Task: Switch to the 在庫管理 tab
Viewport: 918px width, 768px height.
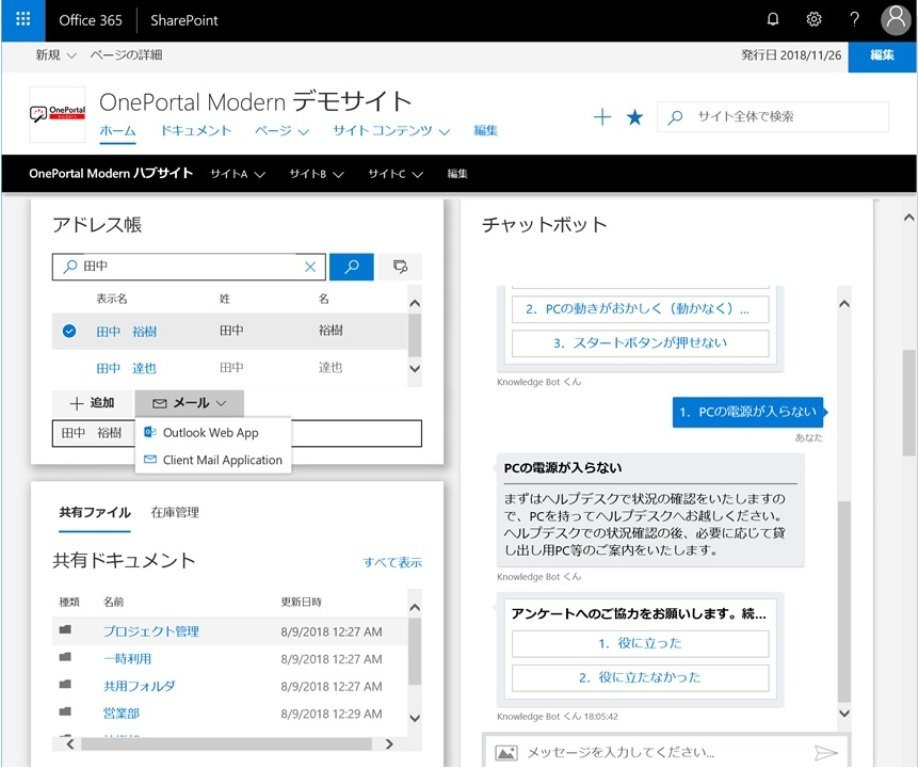Action: click(x=175, y=513)
